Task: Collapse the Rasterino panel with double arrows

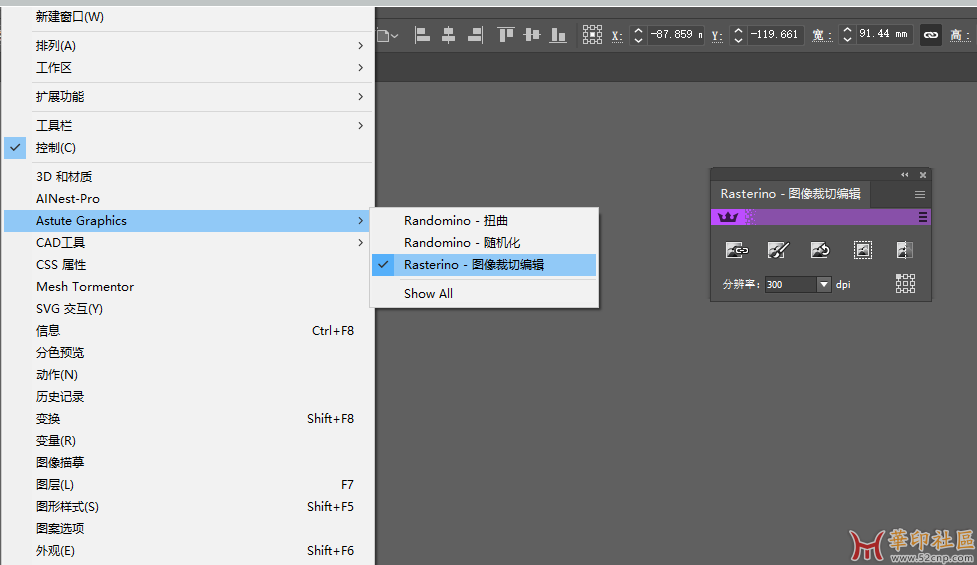Action: point(905,175)
